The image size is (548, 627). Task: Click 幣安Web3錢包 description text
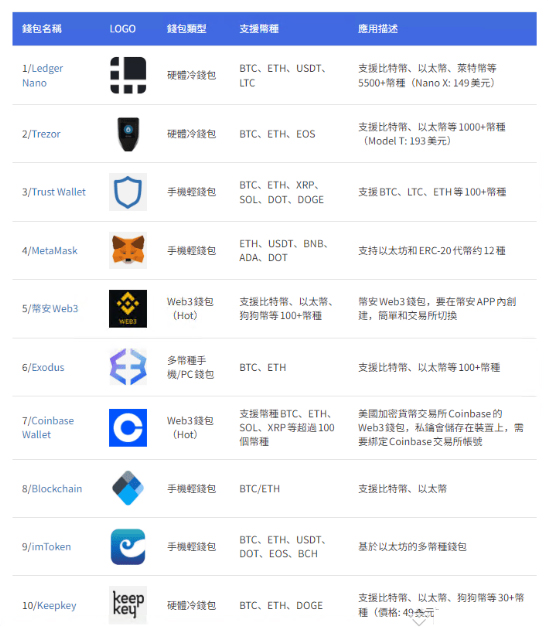coord(437,308)
